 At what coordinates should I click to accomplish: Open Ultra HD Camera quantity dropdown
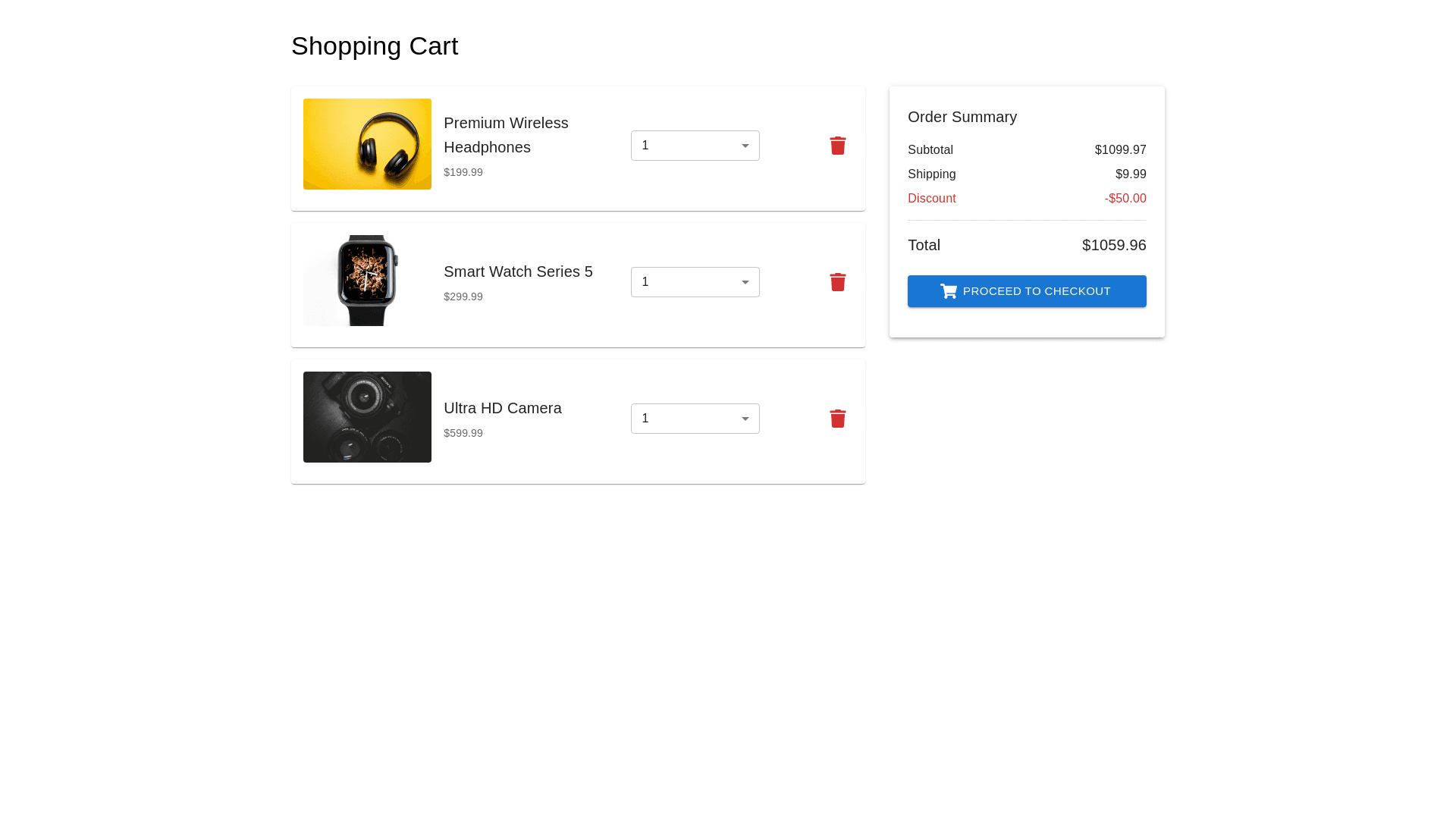[694, 419]
